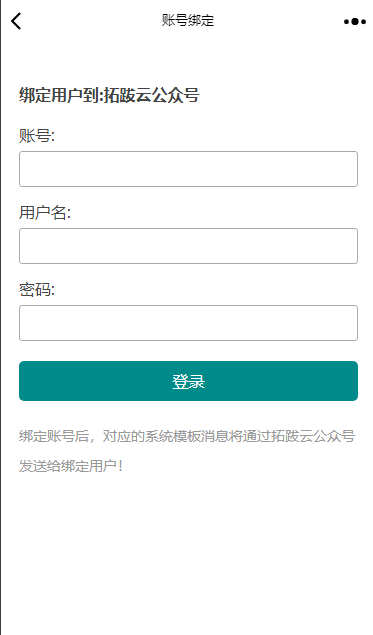Focus the 用户名 input field
The width and height of the screenshot is (373, 635).
coord(188,246)
